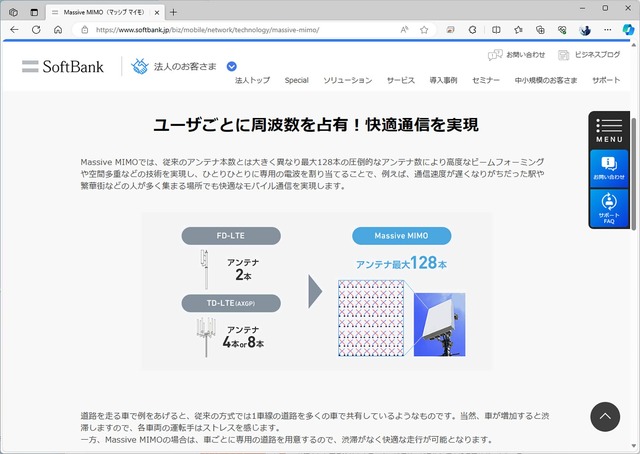Click the floating お問い合わせ button
Screen dimensions: 640x454
(x=609, y=169)
